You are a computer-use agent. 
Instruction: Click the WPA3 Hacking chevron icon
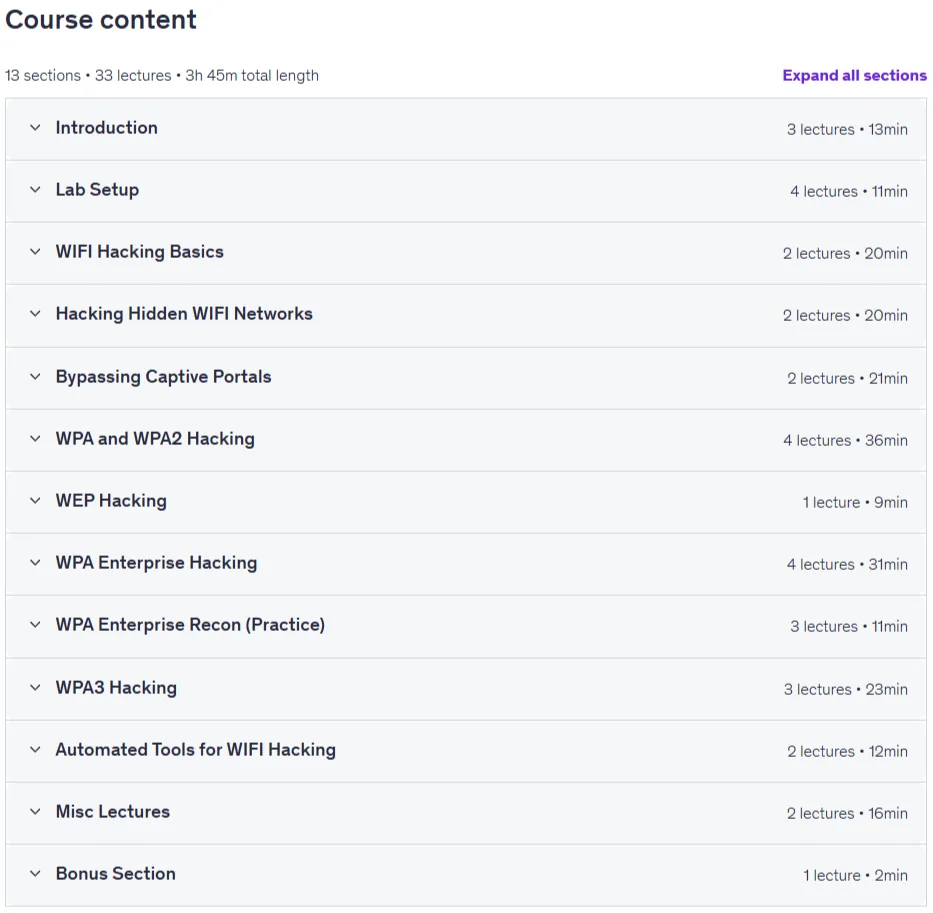coord(36,687)
